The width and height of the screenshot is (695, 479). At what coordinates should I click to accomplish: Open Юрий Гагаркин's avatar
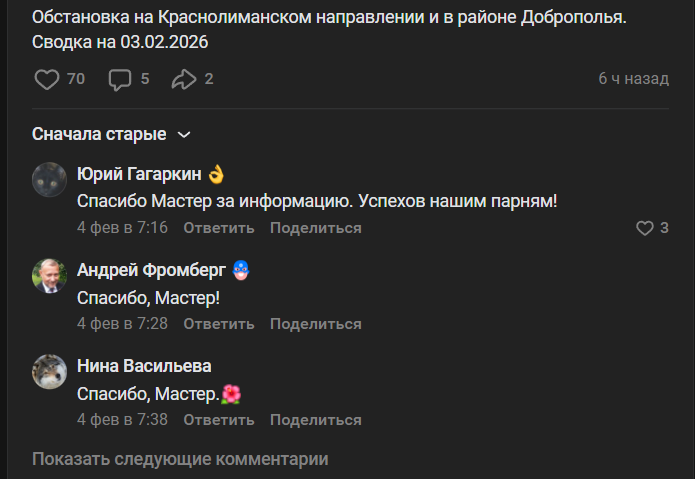[49, 180]
